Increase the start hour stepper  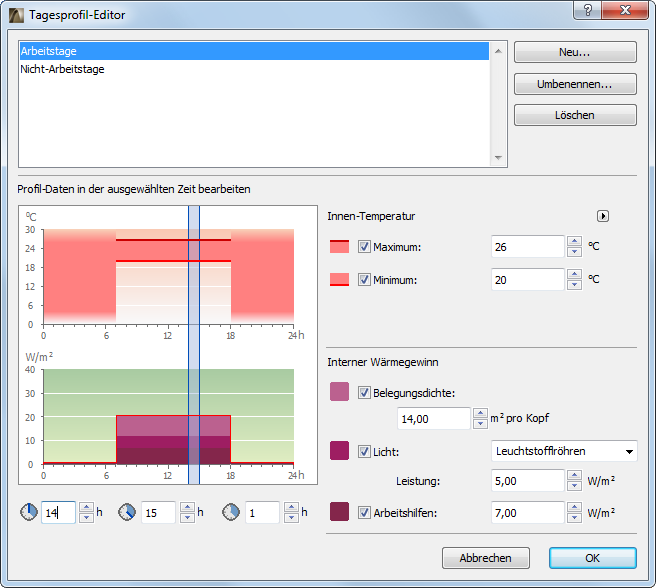(x=87, y=507)
